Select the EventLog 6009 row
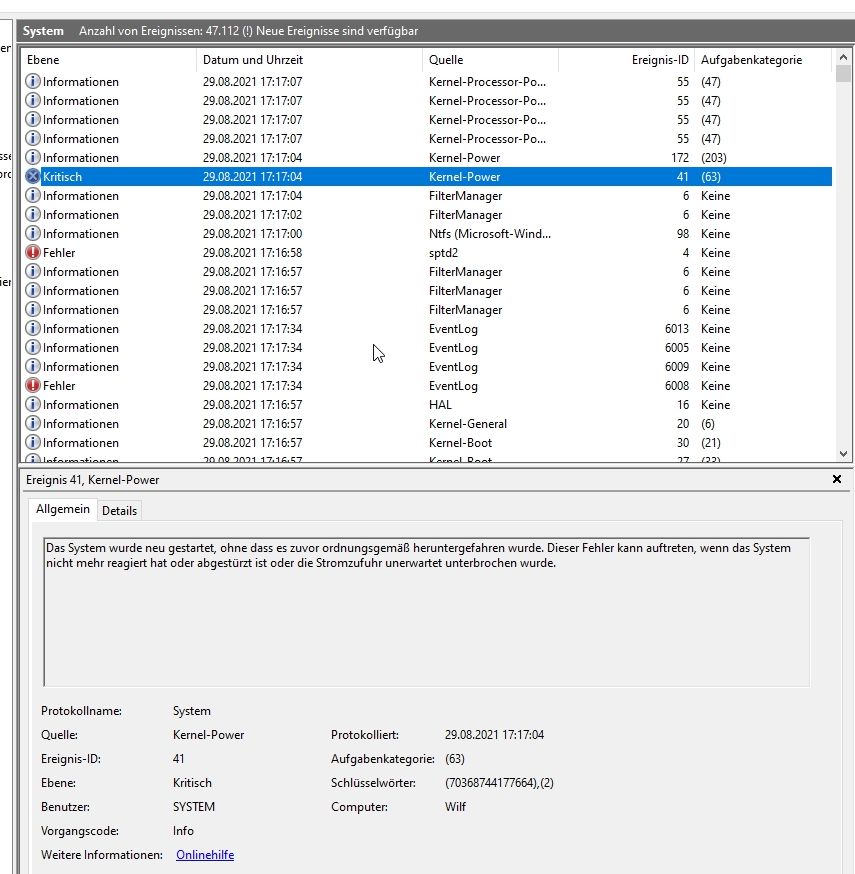 pos(428,366)
